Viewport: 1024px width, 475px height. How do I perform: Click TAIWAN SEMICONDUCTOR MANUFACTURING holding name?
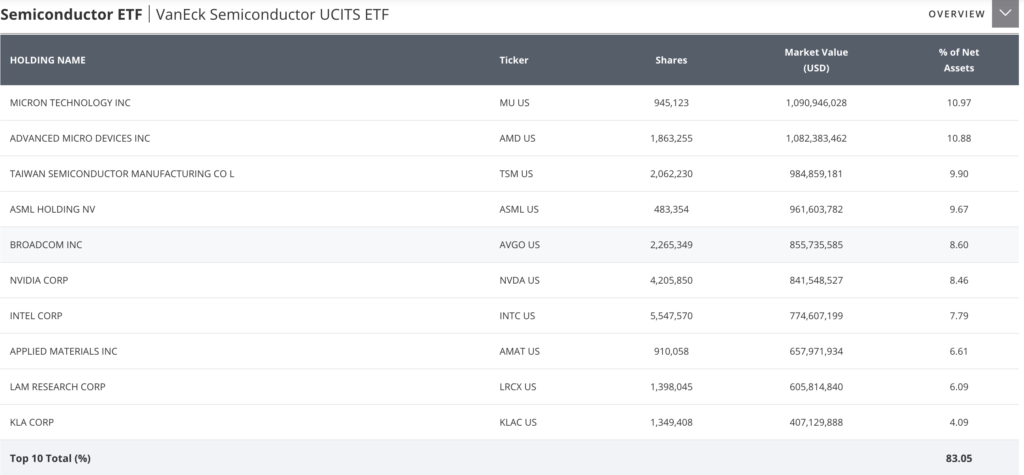(x=121, y=174)
